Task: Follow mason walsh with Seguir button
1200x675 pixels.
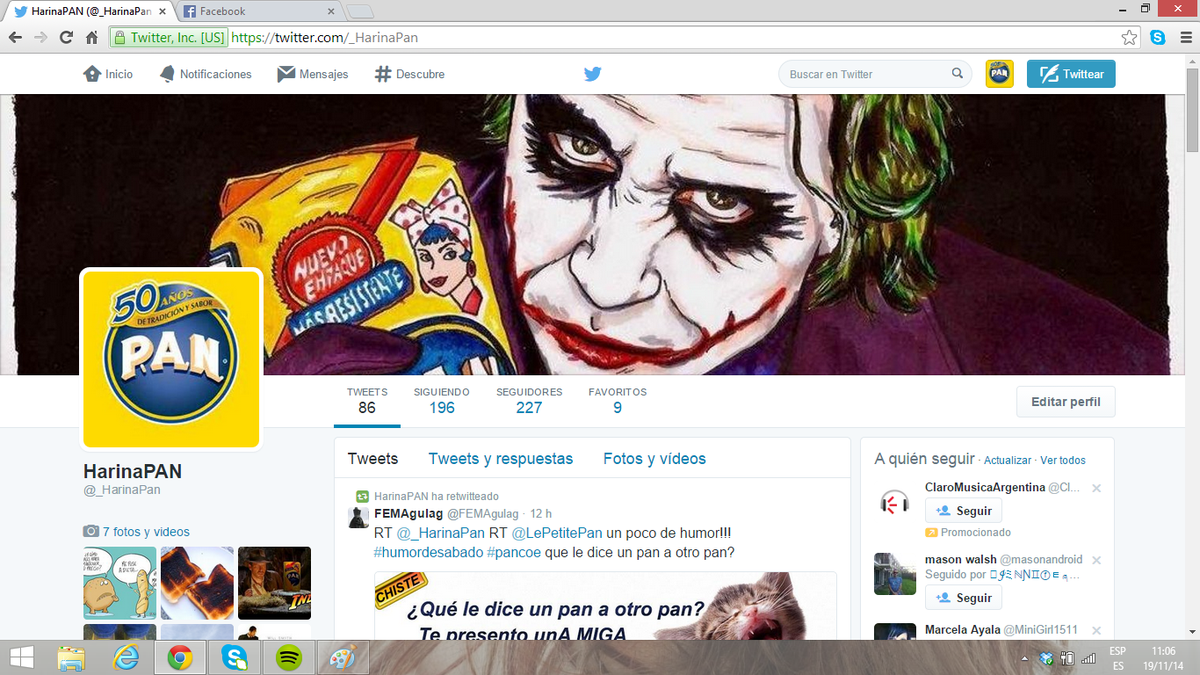Action: pyautogui.click(x=964, y=598)
